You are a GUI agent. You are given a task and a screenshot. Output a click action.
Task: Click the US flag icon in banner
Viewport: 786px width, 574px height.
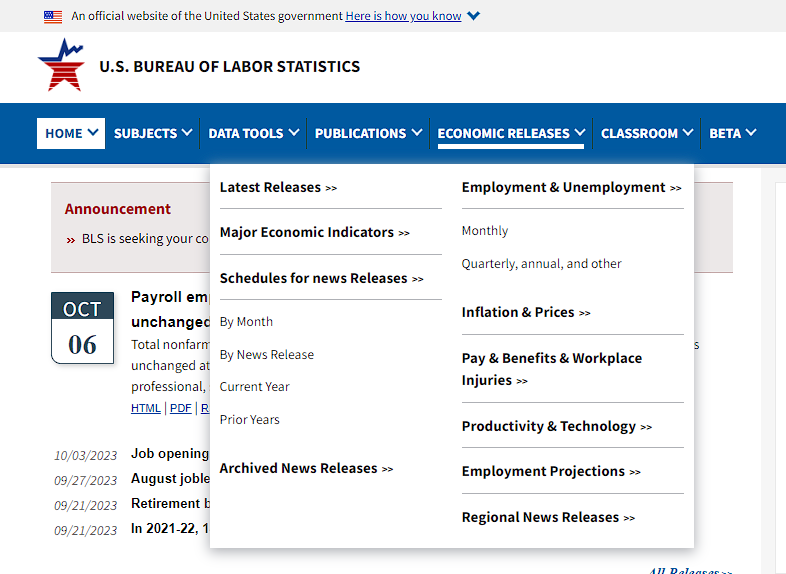click(53, 17)
